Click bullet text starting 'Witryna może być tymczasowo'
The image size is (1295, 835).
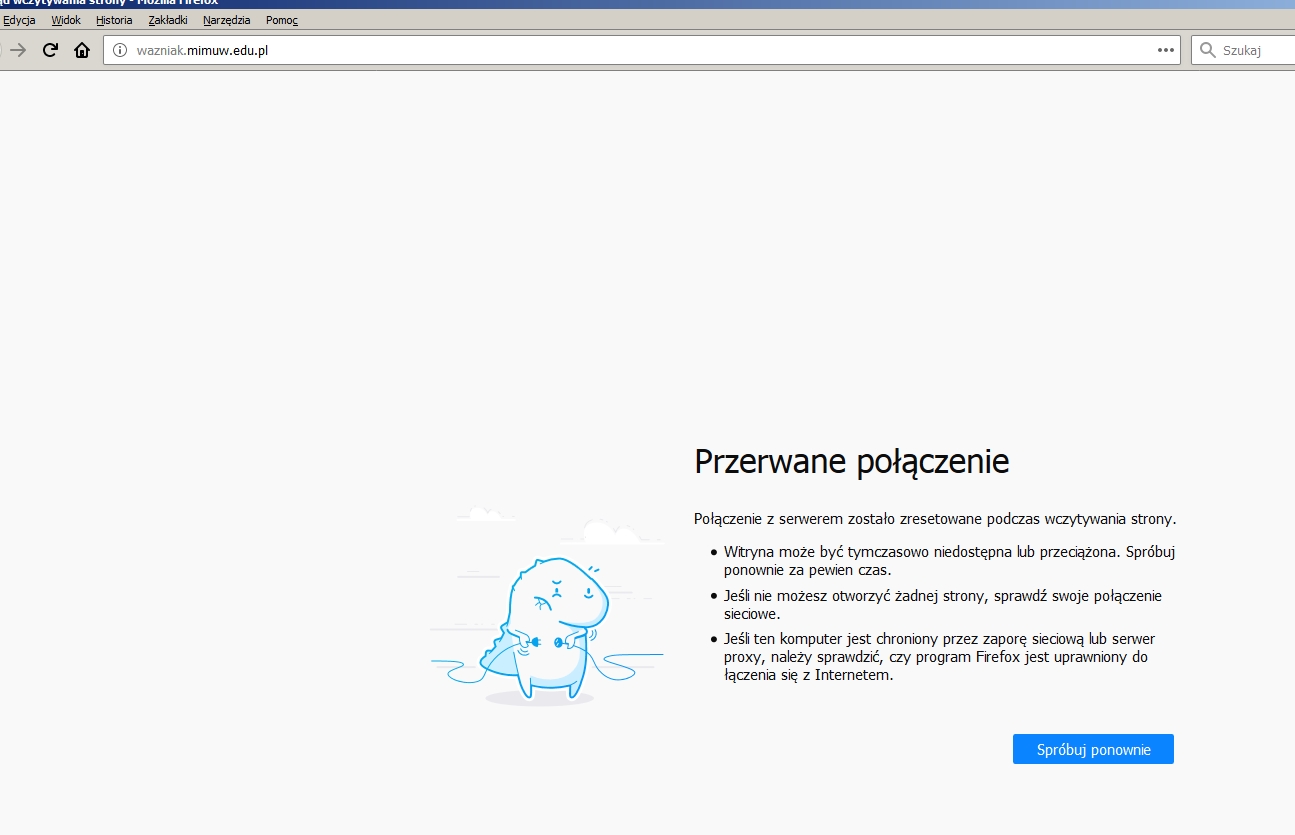point(949,560)
